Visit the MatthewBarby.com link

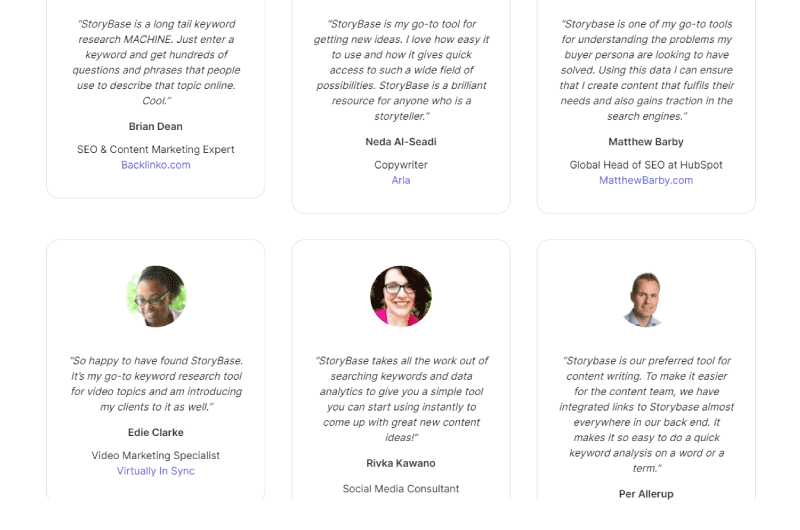point(646,180)
